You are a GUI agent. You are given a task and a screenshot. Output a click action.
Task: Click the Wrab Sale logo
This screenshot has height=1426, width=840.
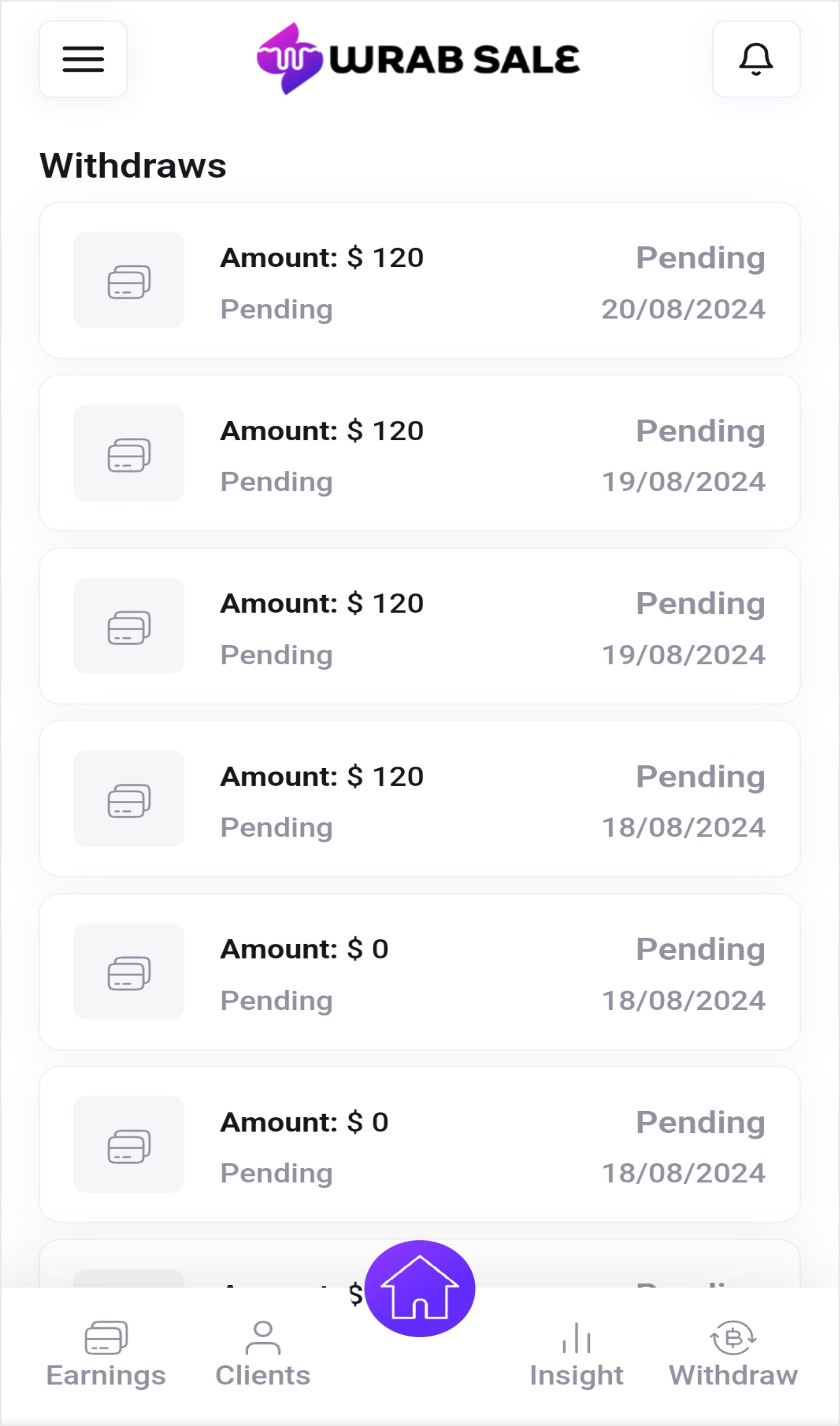[x=418, y=59]
